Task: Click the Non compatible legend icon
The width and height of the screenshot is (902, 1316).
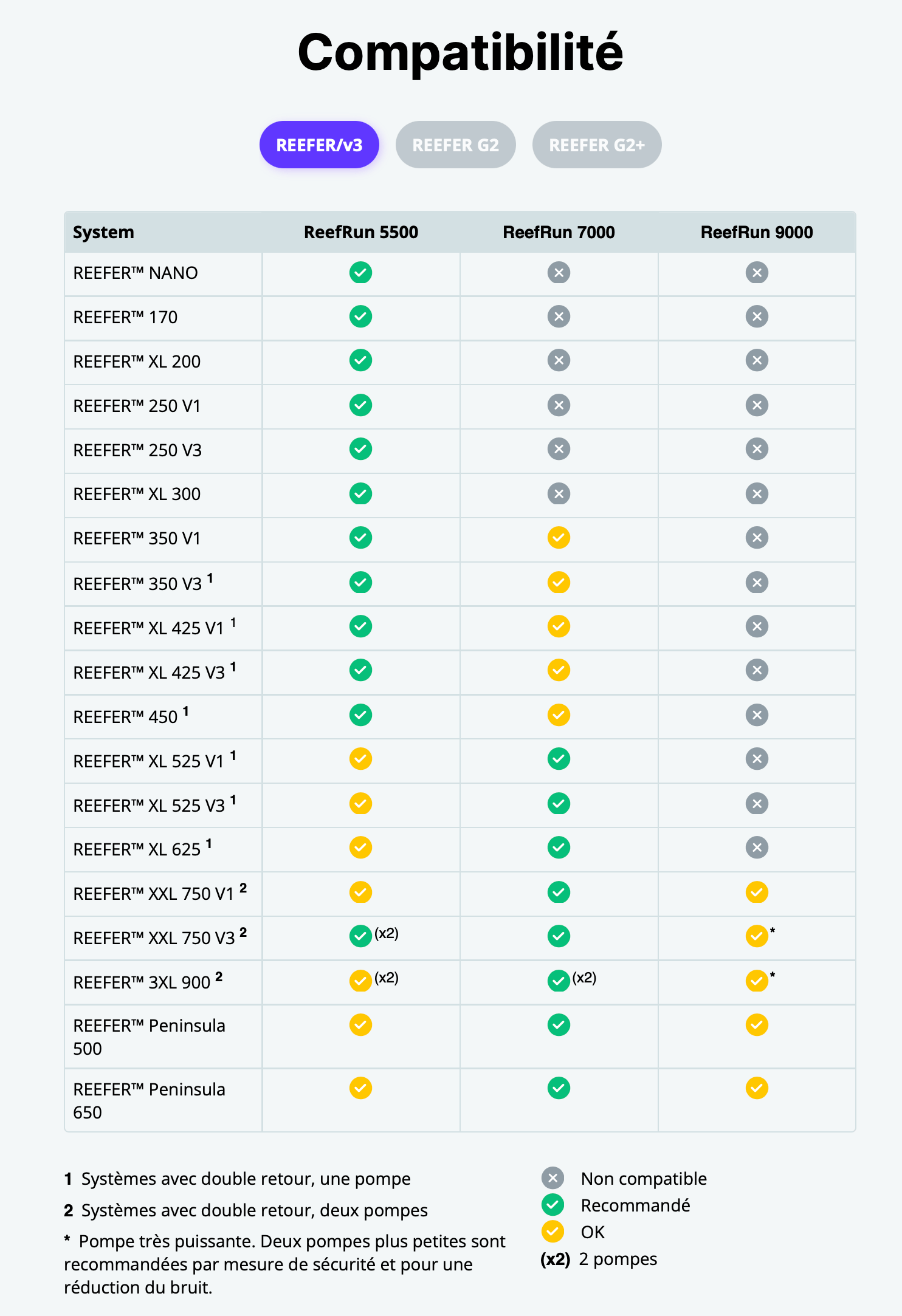Action: coord(553,1178)
